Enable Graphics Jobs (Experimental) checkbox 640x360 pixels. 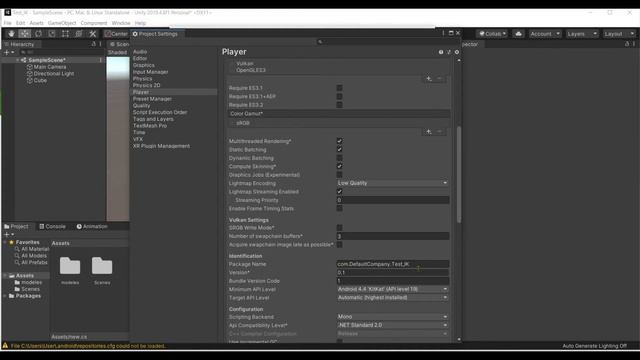(x=339, y=175)
